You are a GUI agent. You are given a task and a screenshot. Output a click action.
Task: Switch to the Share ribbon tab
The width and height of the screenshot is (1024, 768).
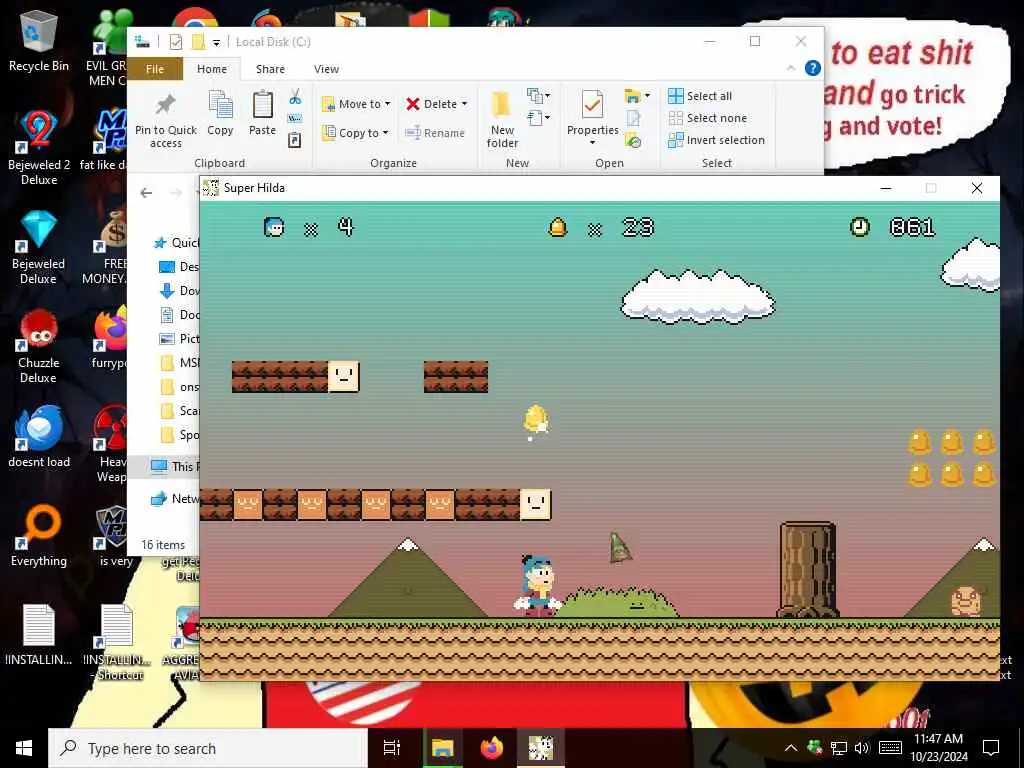pyautogui.click(x=270, y=69)
